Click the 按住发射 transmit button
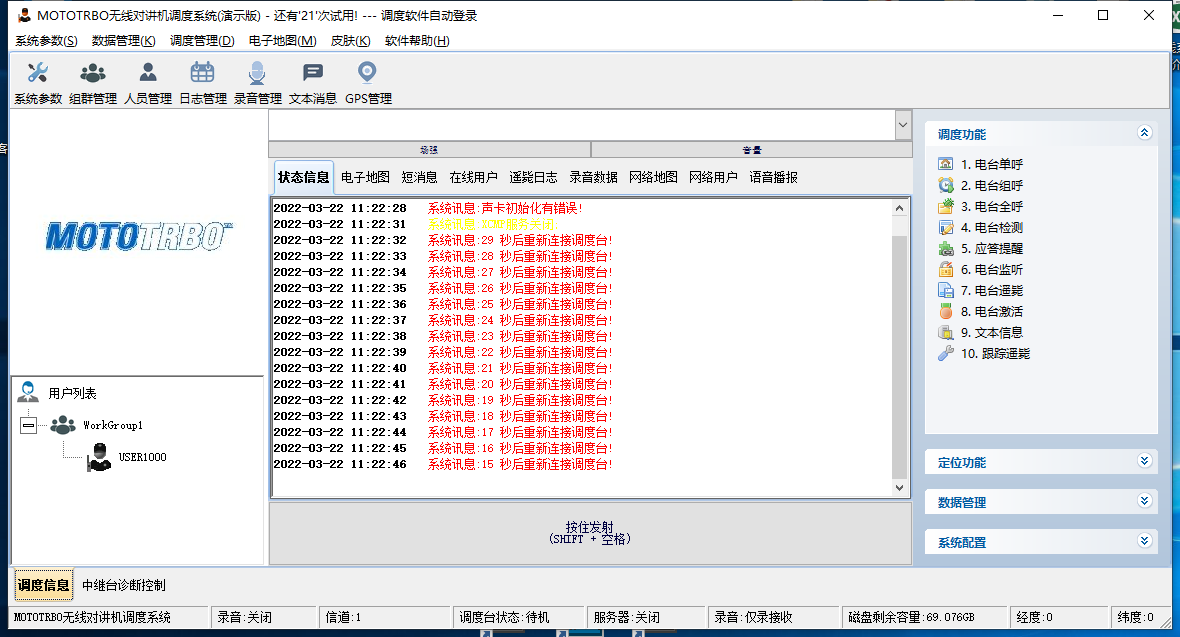 tap(590, 533)
